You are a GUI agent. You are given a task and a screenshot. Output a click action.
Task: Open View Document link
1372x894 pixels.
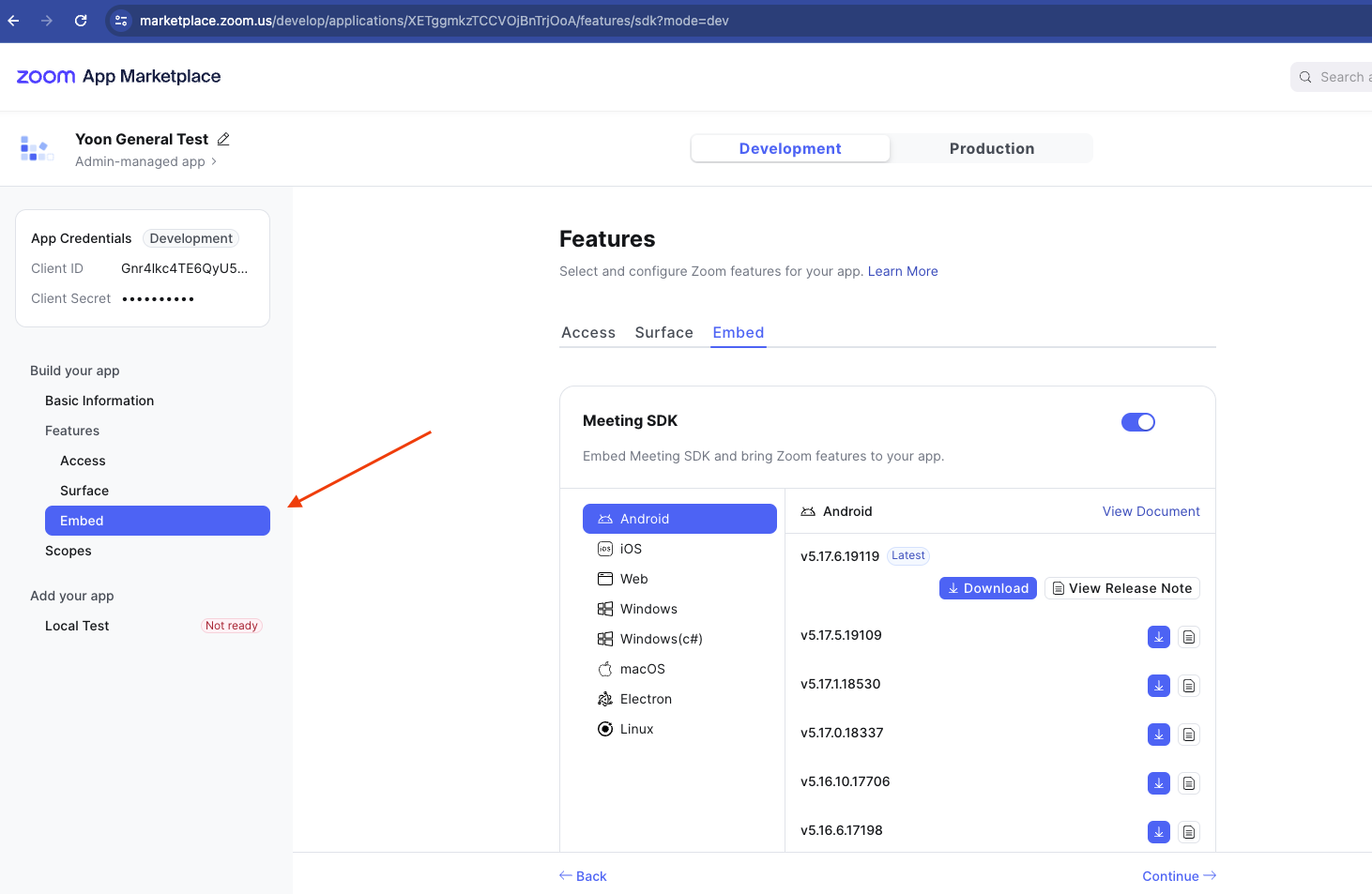point(1151,511)
